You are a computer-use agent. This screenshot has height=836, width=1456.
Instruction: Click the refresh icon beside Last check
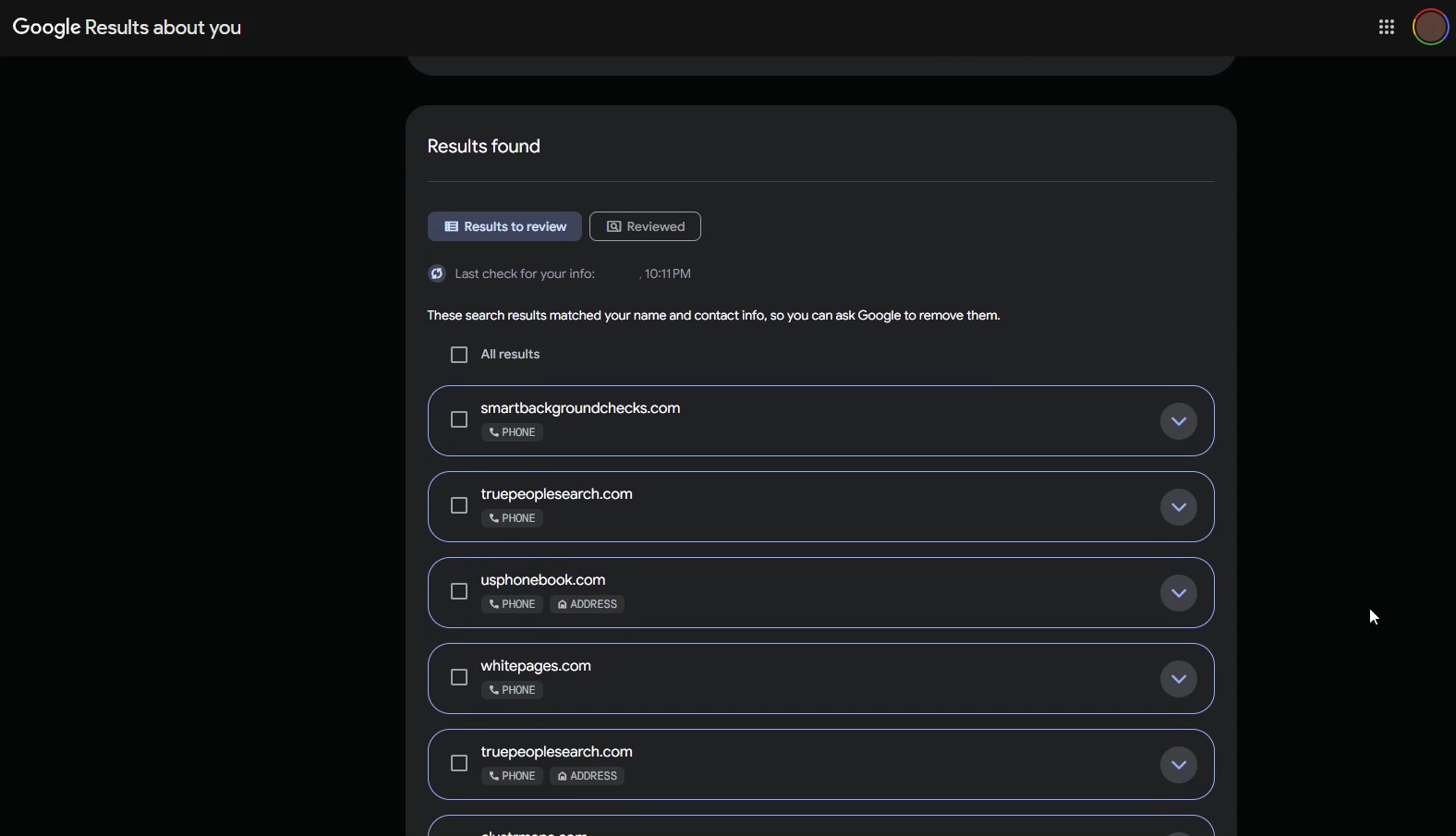(437, 273)
